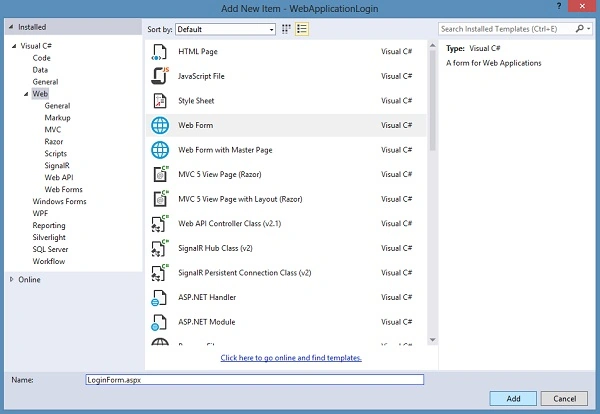Select the Web Form globe icon
The width and height of the screenshot is (600, 414).
[160, 126]
